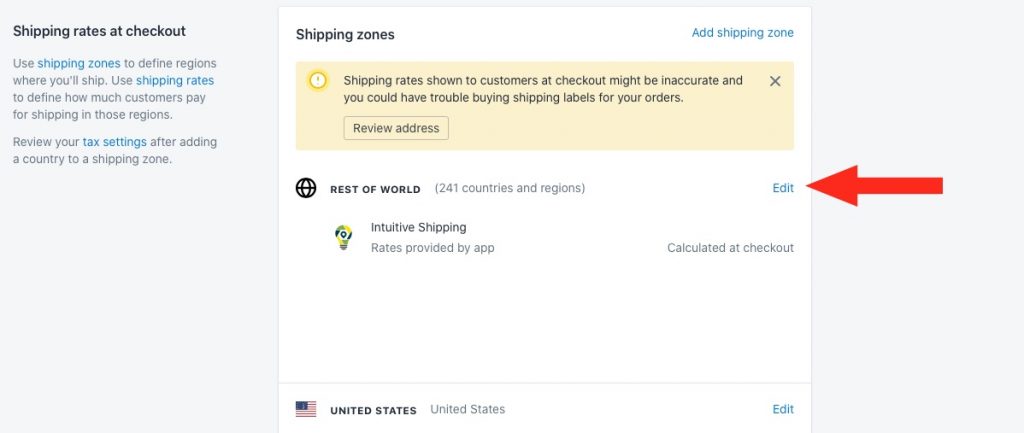Dismiss the yellow warning banner
The height and width of the screenshot is (433, 1024).
[x=775, y=81]
